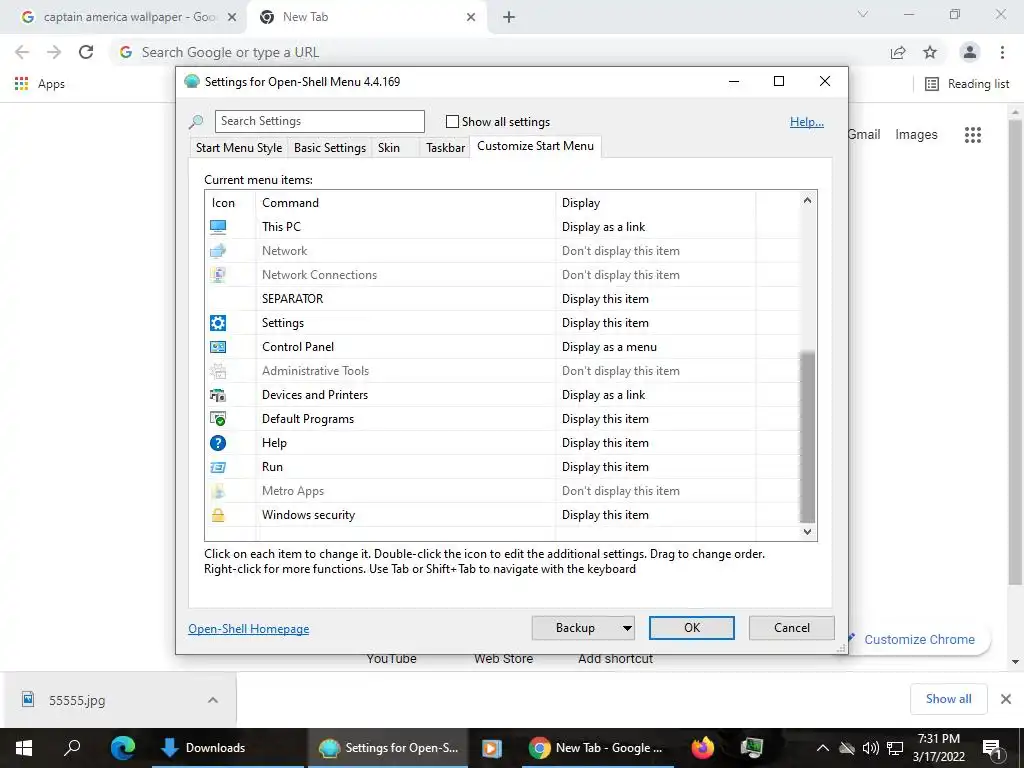Switch to Start Menu Style tab

pos(239,148)
